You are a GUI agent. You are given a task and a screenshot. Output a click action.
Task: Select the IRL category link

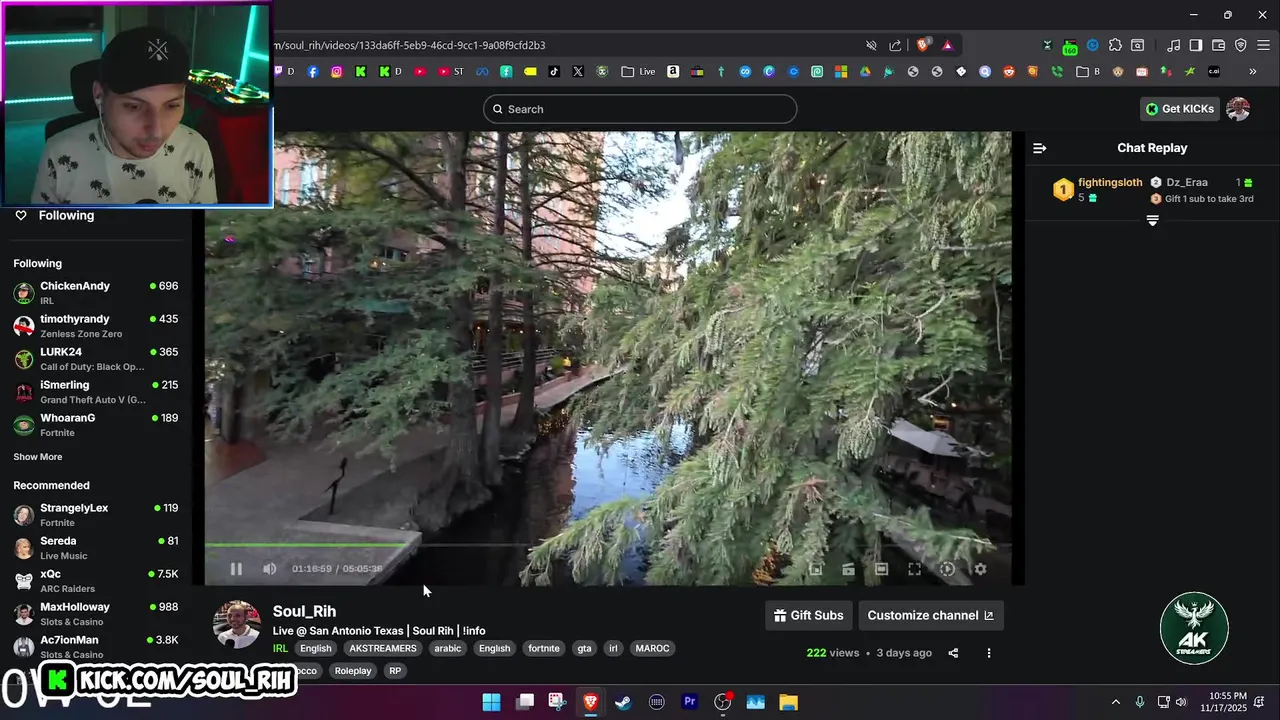point(280,648)
